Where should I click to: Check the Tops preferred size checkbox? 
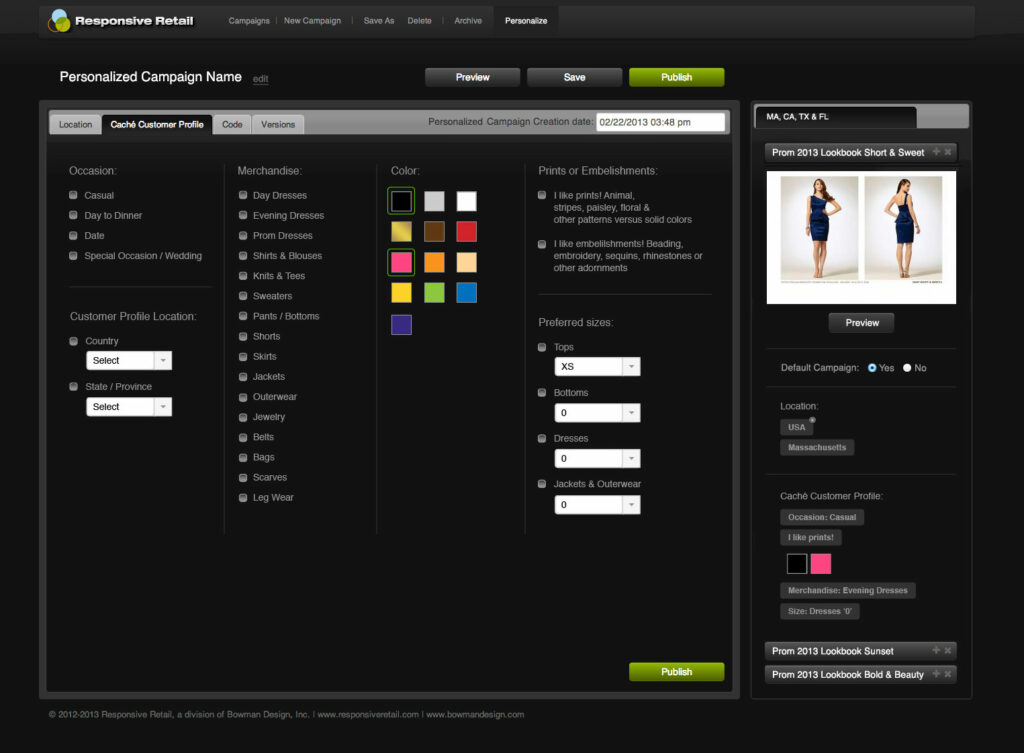pos(542,347)
